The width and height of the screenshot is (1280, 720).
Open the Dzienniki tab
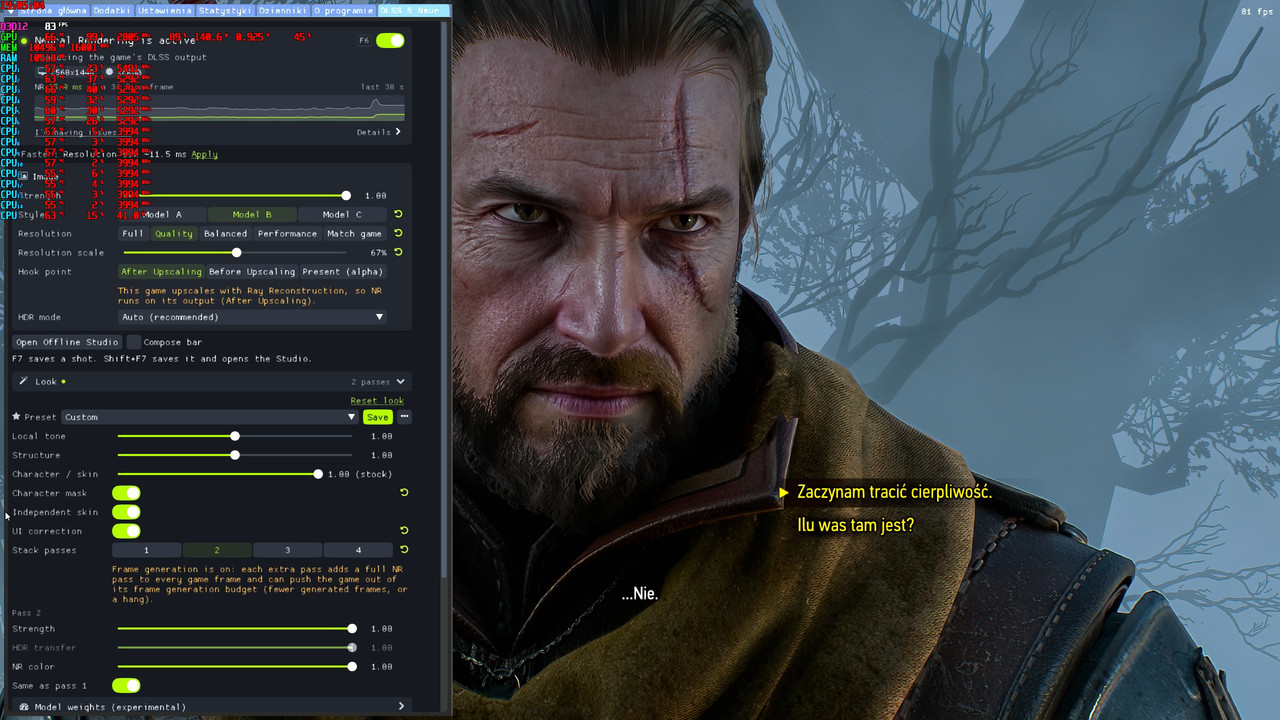283,10
